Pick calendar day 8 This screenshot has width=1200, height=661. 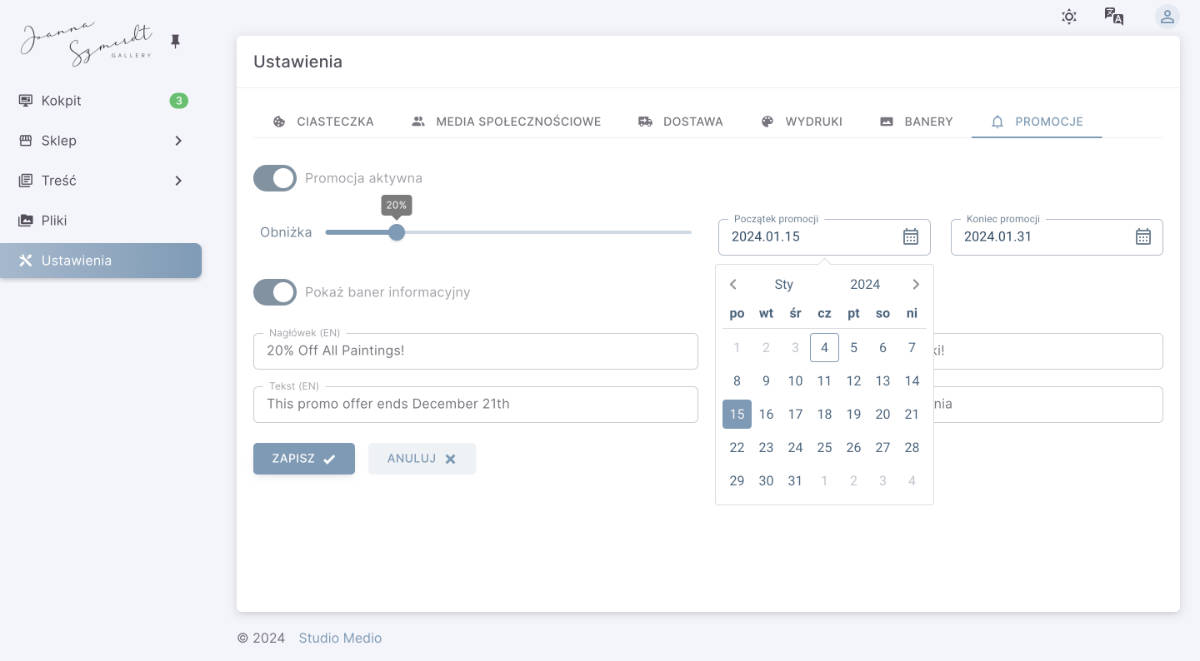click(737, 381)
